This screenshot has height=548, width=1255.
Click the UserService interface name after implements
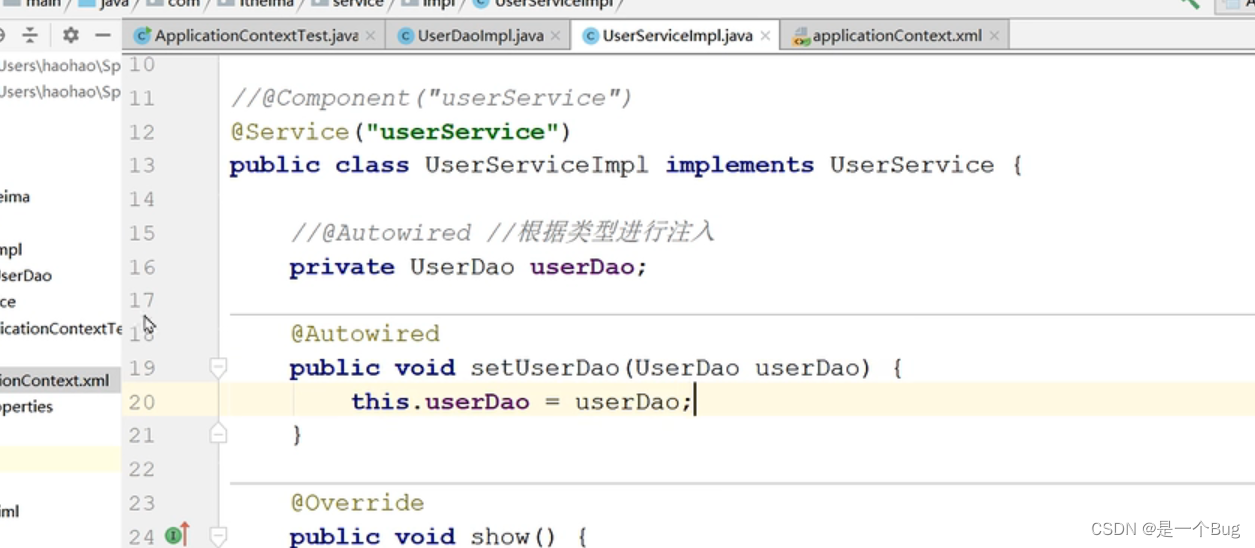tap(912, 165)
